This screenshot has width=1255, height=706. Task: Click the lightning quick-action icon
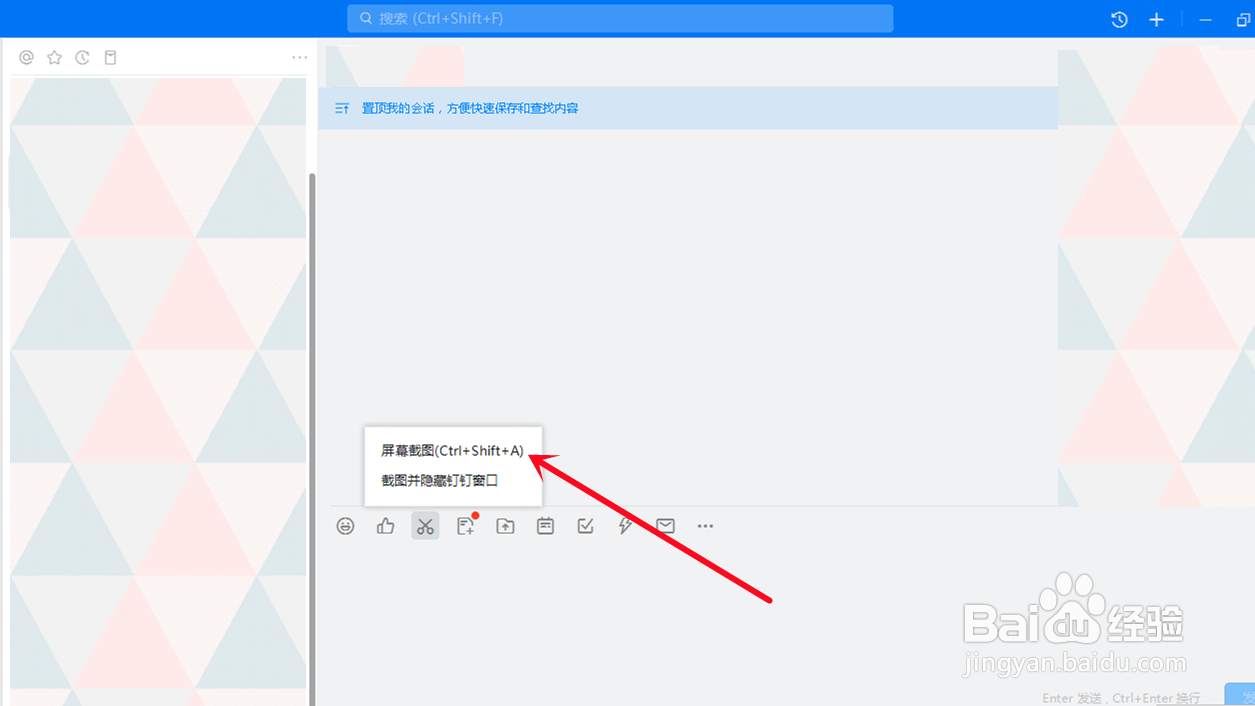625,525
